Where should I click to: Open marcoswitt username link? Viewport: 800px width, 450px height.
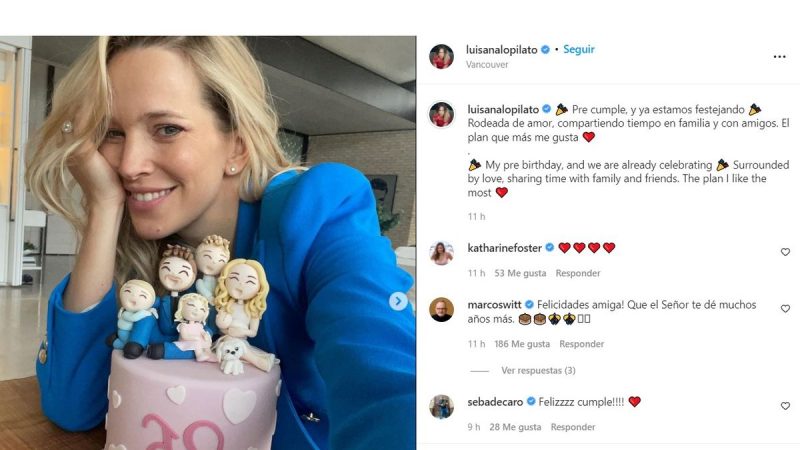[494, 305]
